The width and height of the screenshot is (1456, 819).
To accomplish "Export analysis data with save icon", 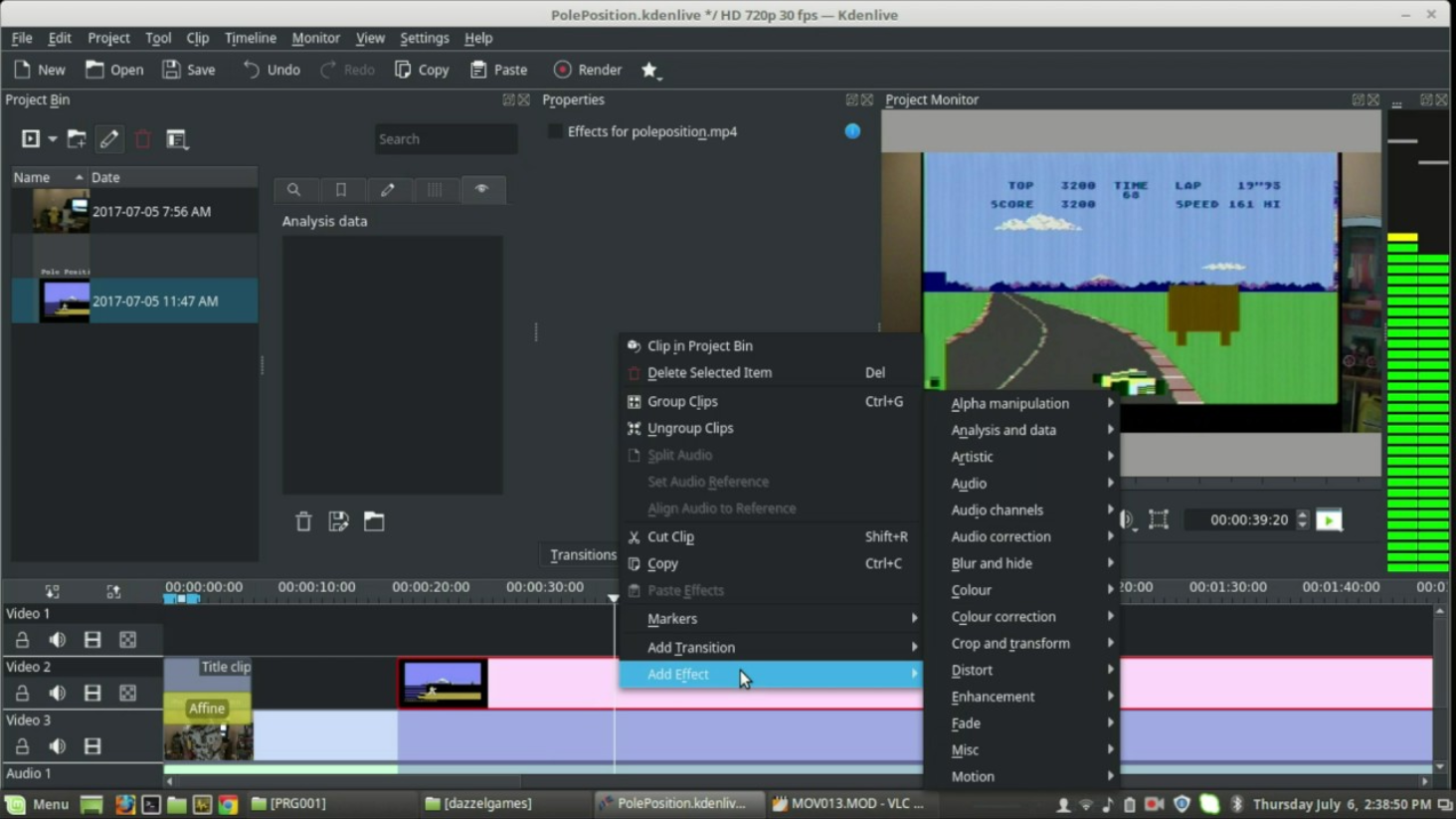I will pyautogui.click(x=338, y=521).
